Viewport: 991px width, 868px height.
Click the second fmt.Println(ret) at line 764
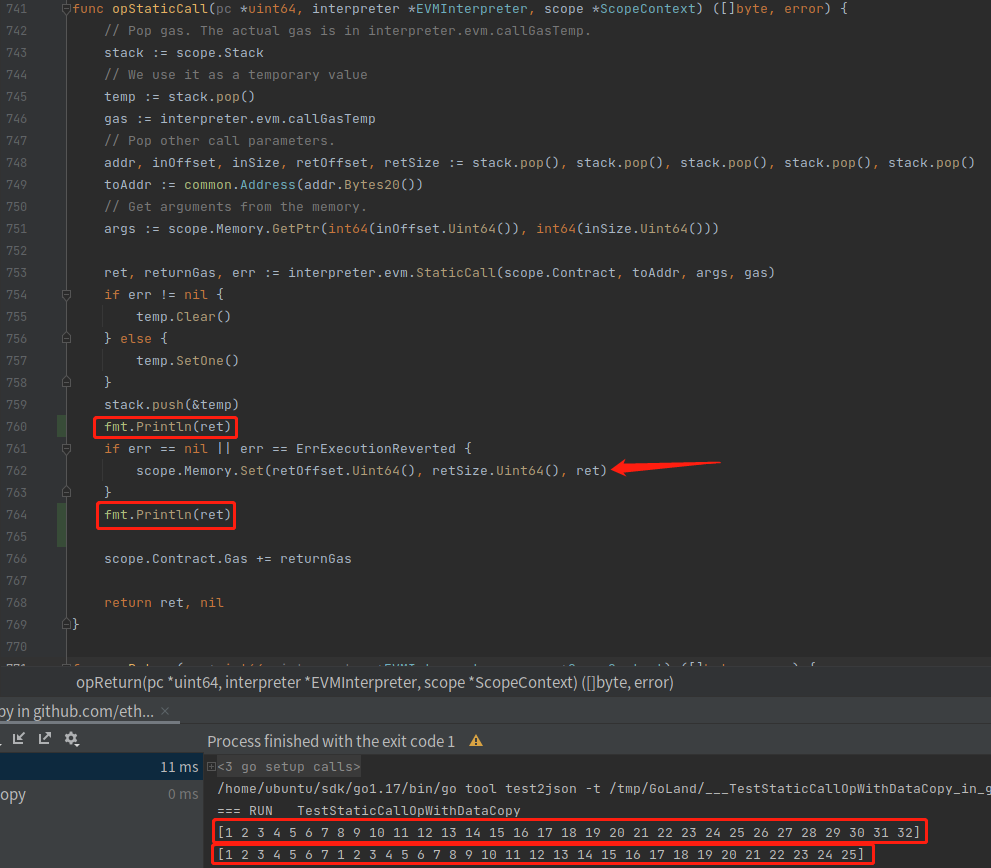(x=168, y=515)
